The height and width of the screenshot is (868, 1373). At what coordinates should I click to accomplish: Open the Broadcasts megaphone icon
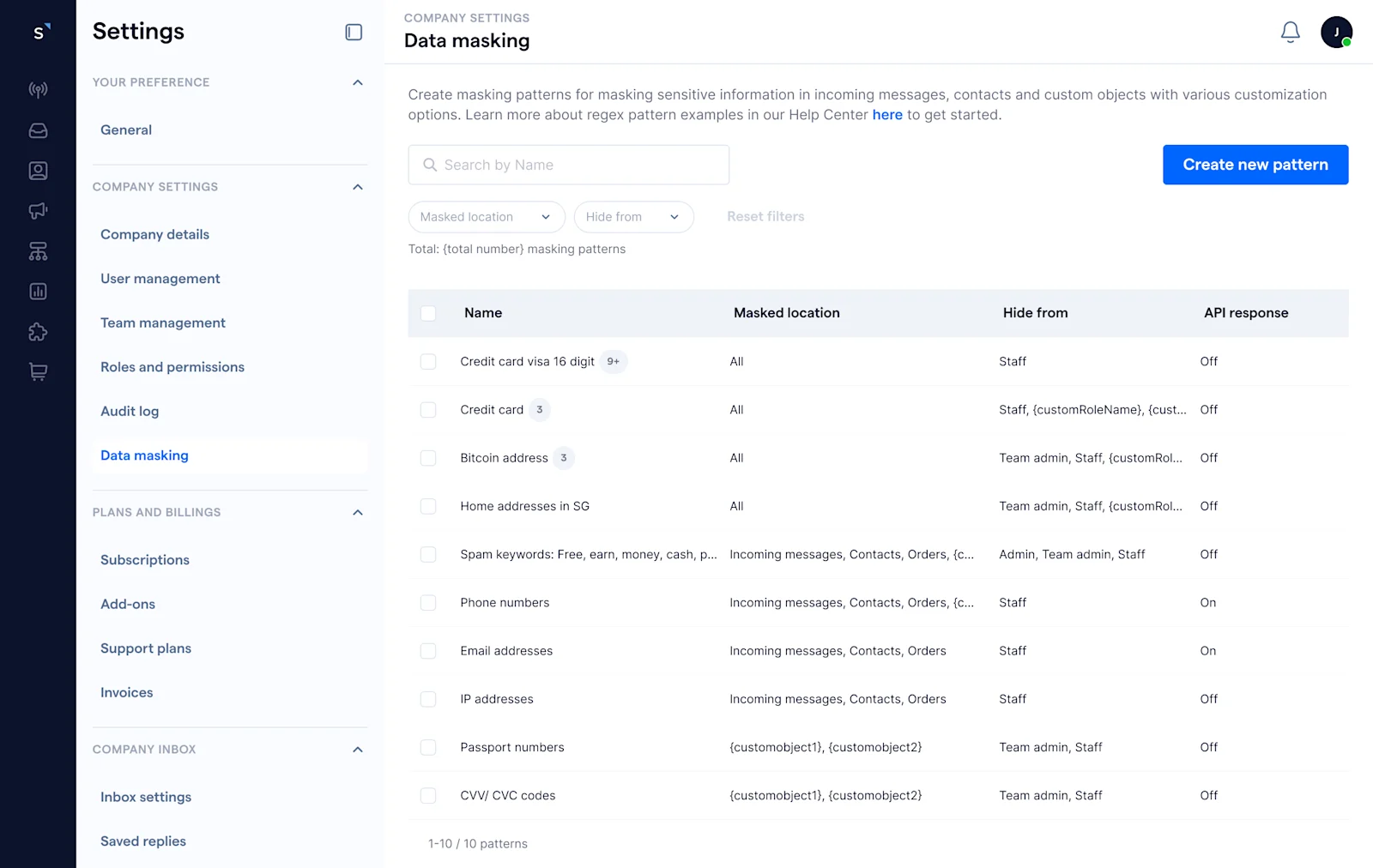38,210
